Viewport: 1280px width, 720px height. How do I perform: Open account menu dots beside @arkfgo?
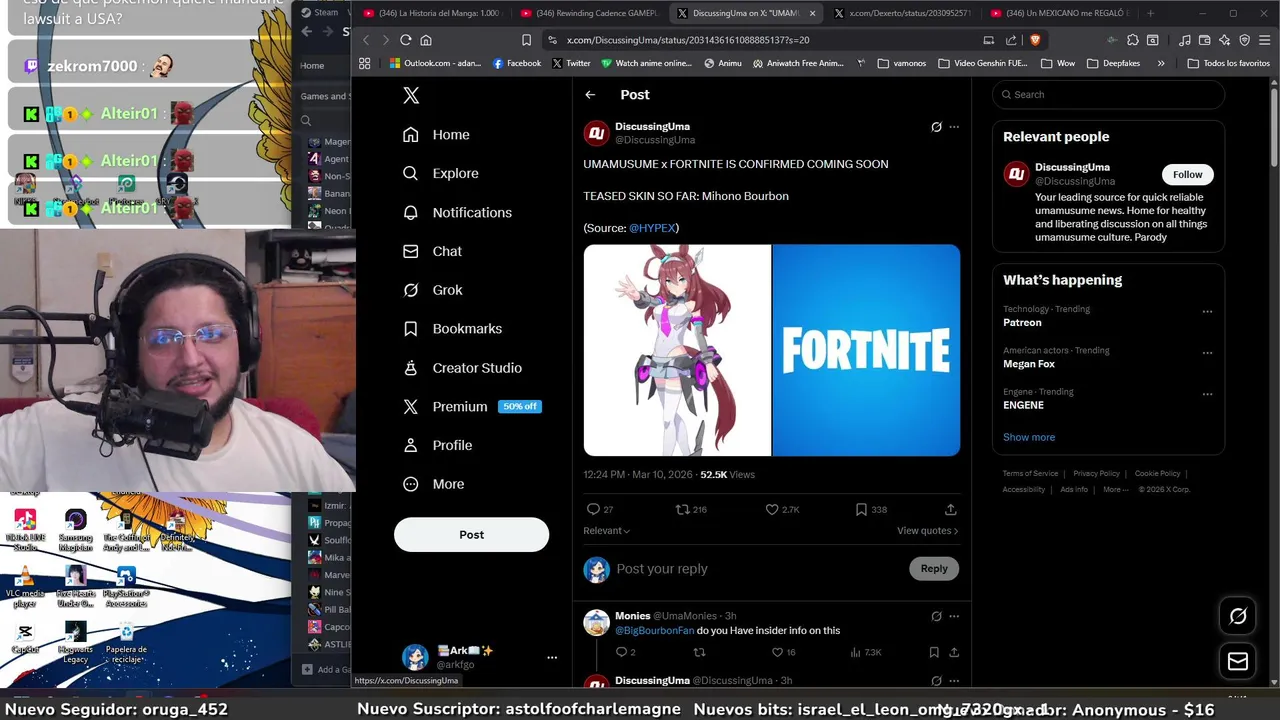552,658
